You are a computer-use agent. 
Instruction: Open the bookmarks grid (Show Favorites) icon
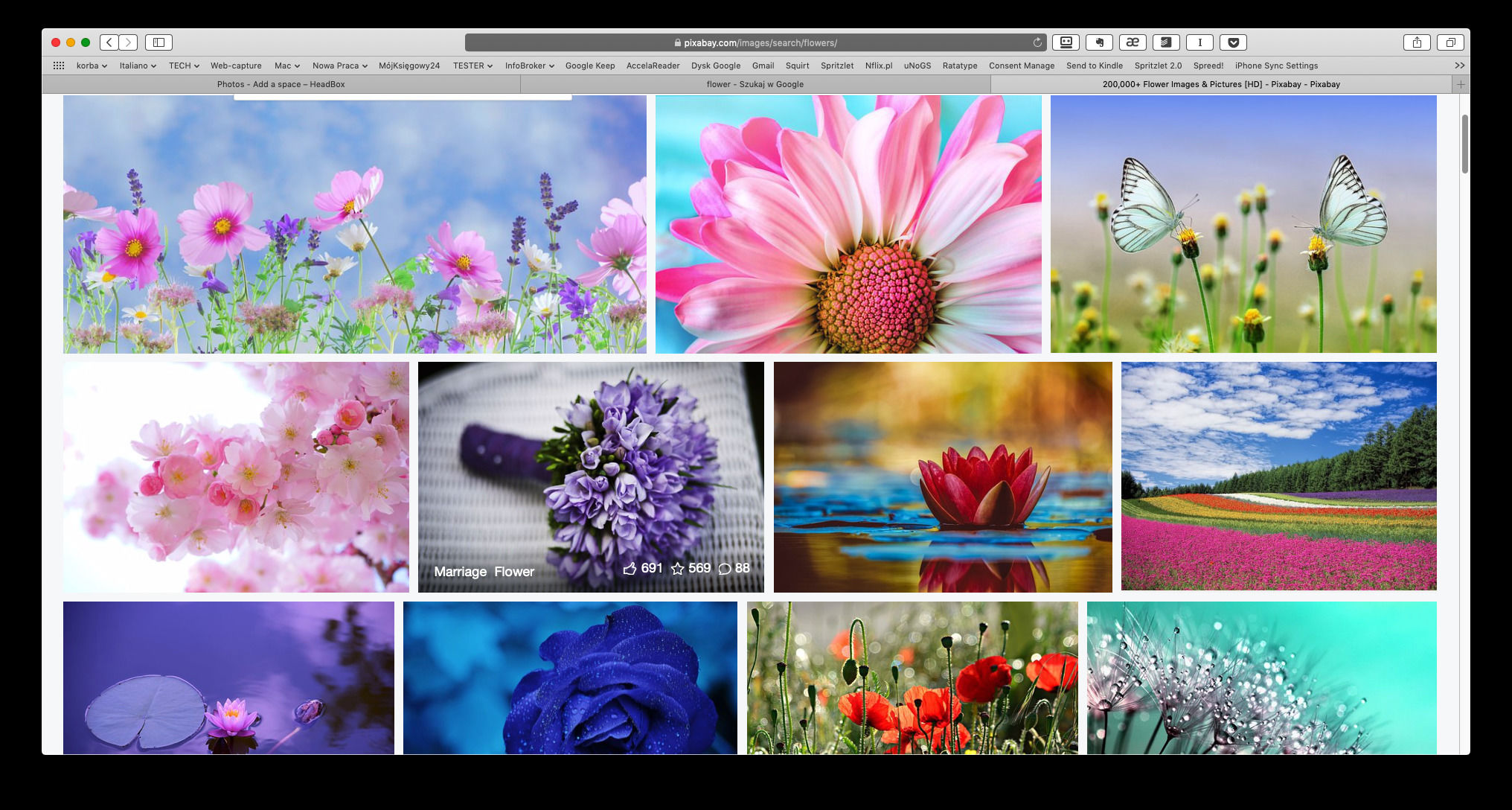pos(59,66)
